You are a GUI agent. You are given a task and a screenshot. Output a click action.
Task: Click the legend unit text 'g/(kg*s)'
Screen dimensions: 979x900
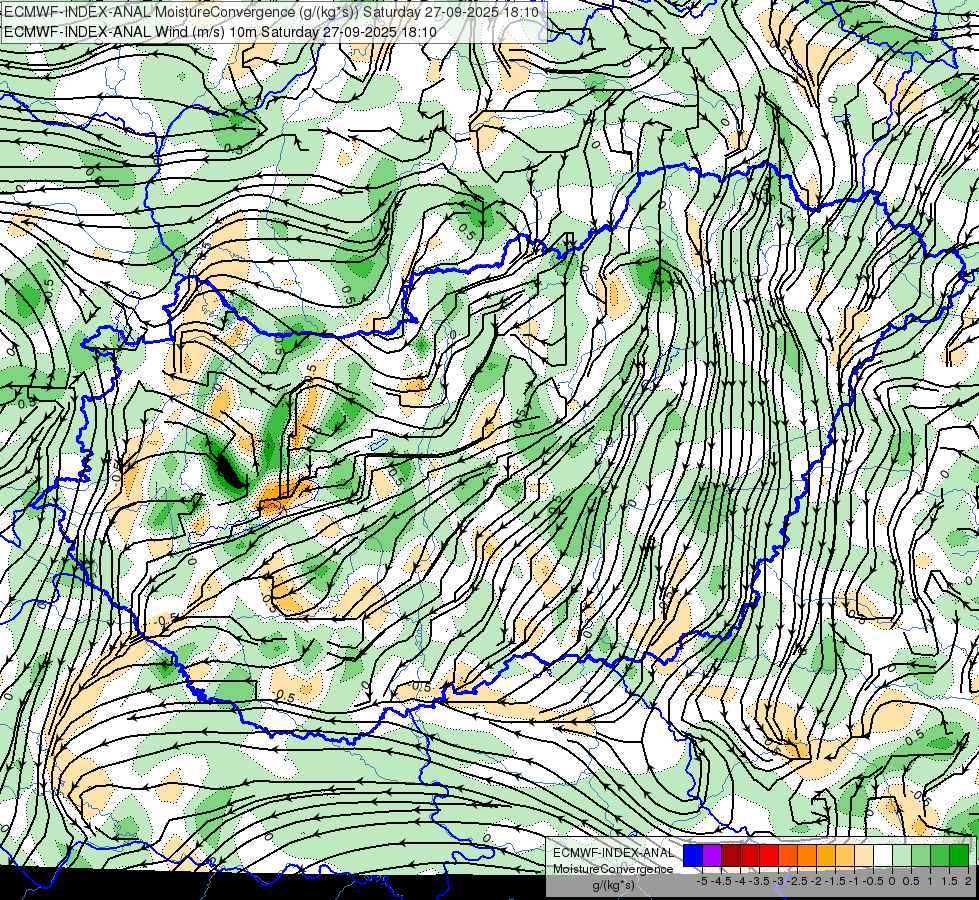[x=613, y=885]
